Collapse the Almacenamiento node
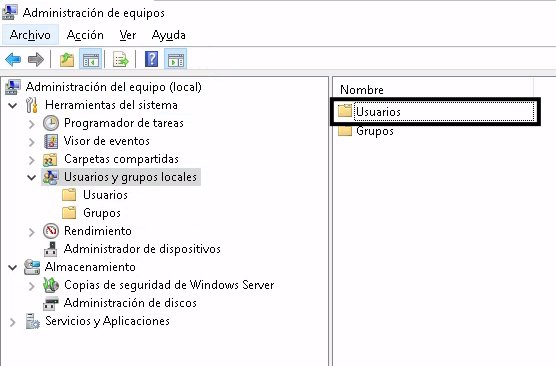 (x=13, y=267)
